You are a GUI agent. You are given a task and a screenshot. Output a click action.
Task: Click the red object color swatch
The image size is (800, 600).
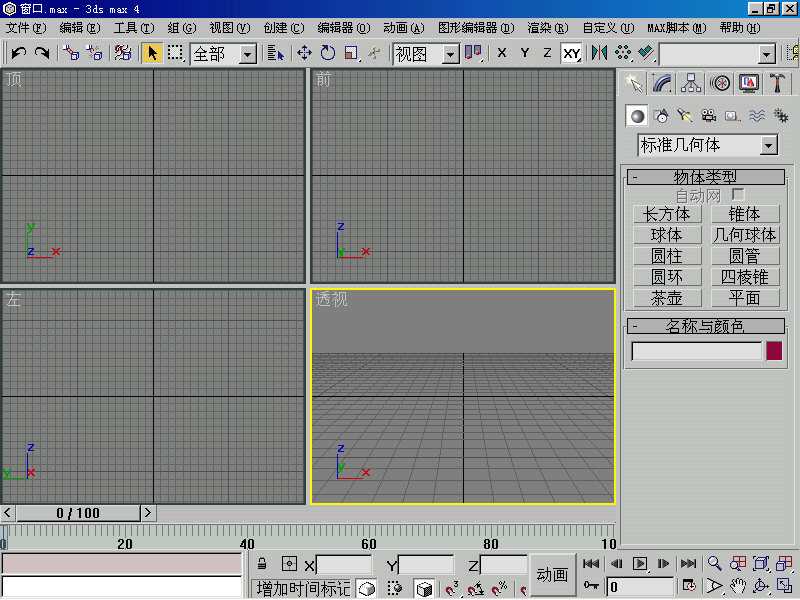774,351
